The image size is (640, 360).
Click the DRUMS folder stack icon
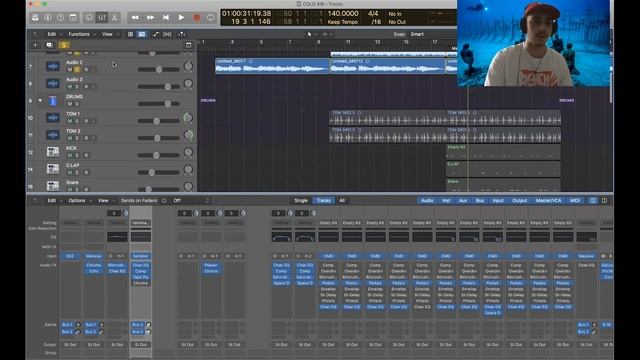(x=53, y=100)
